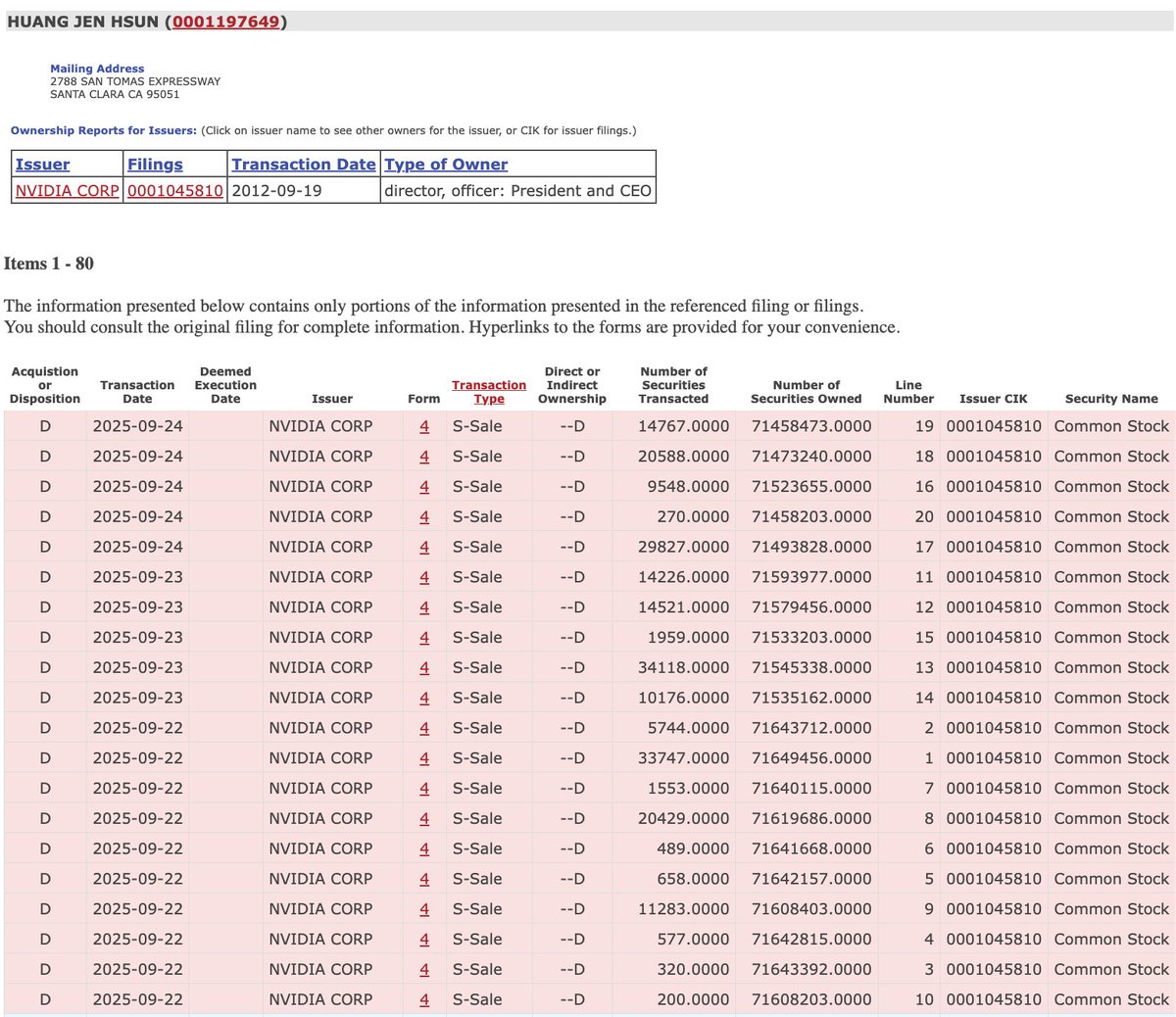
Task: Open Form 4 for the 20429.0000 share sale
Action: point(424,818)
